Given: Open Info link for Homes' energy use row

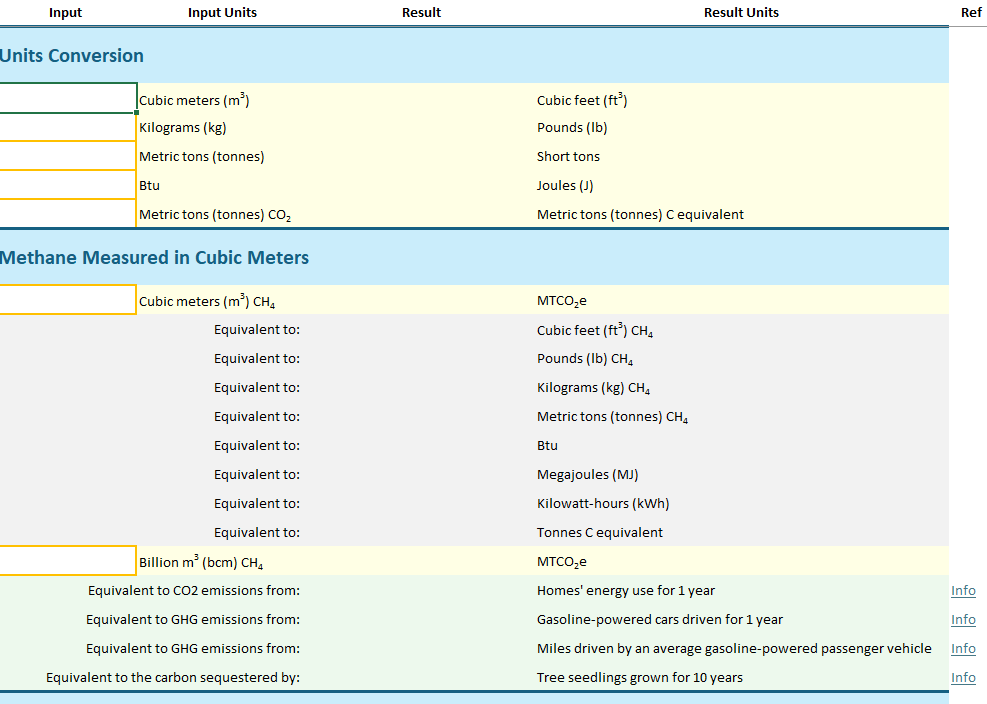Looking at the screenshot, I should click(963, 590).
